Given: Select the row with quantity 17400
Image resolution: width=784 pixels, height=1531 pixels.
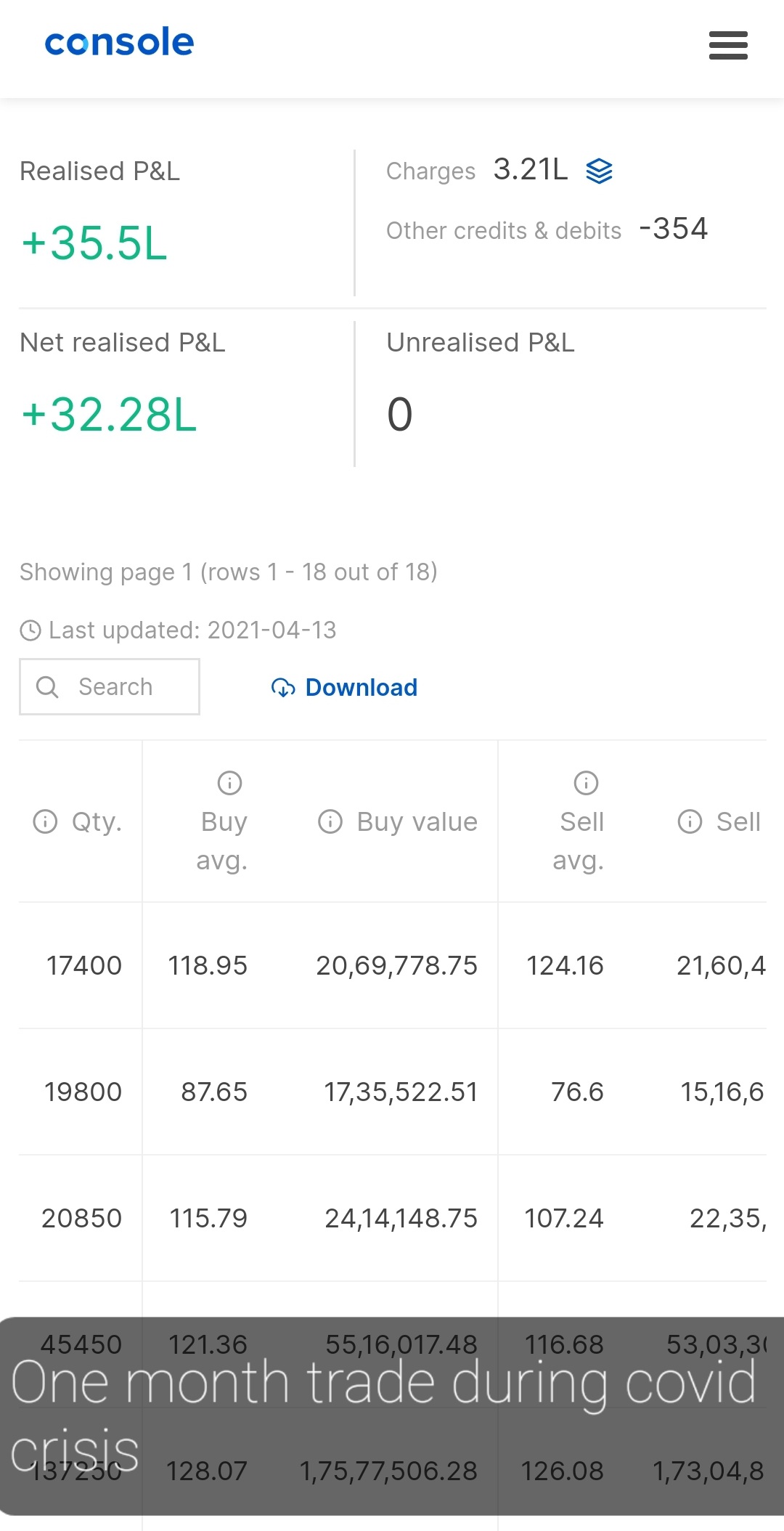Looking at the screenshot, I should (84, 965).
